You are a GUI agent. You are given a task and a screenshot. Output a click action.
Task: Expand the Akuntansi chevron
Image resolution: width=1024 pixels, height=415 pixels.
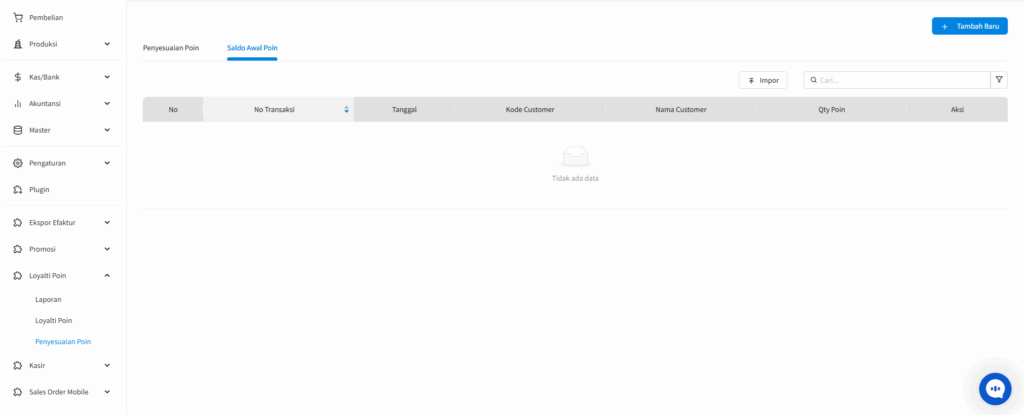tap(107, 103)
